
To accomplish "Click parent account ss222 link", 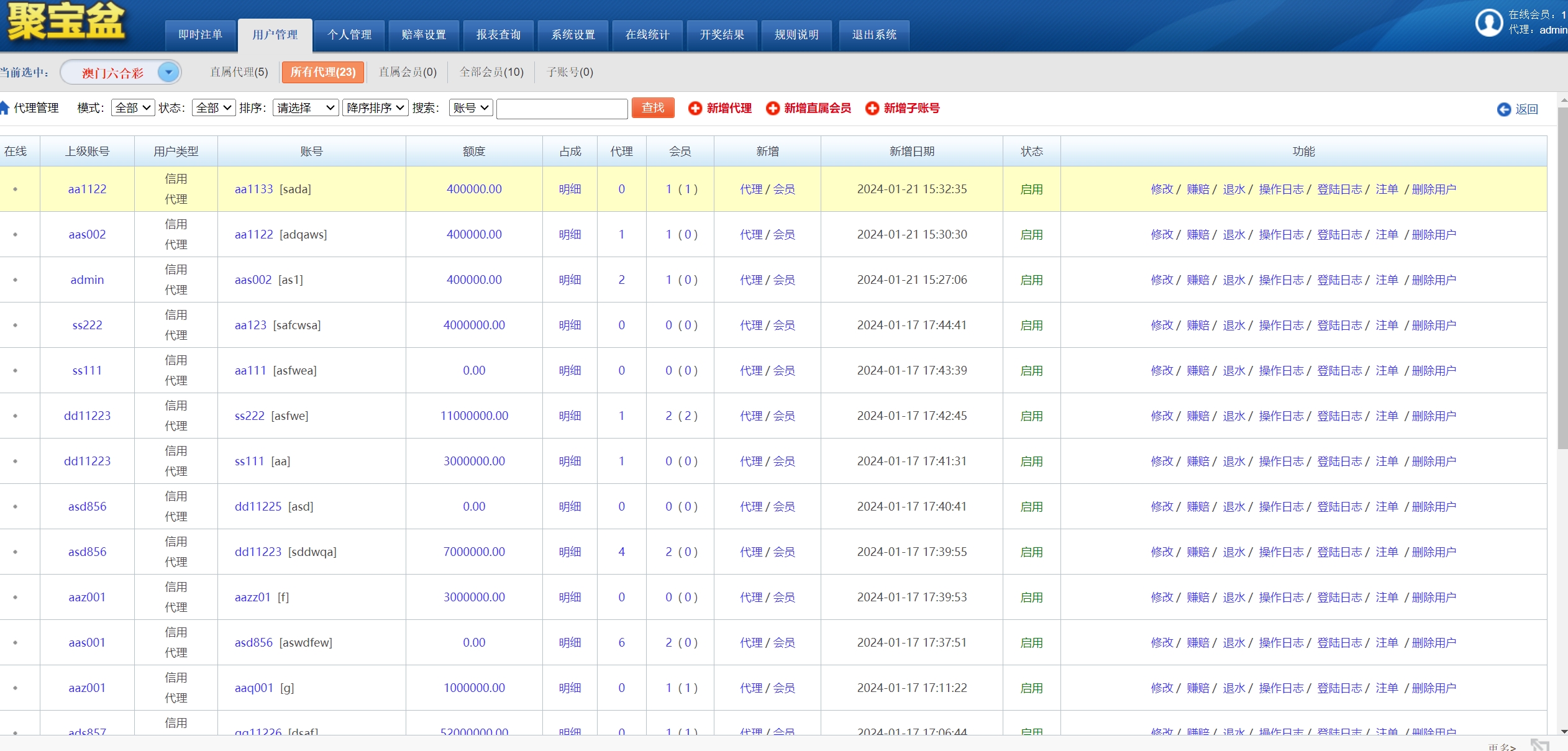I will pyautogui.click(x=87, y=325).
